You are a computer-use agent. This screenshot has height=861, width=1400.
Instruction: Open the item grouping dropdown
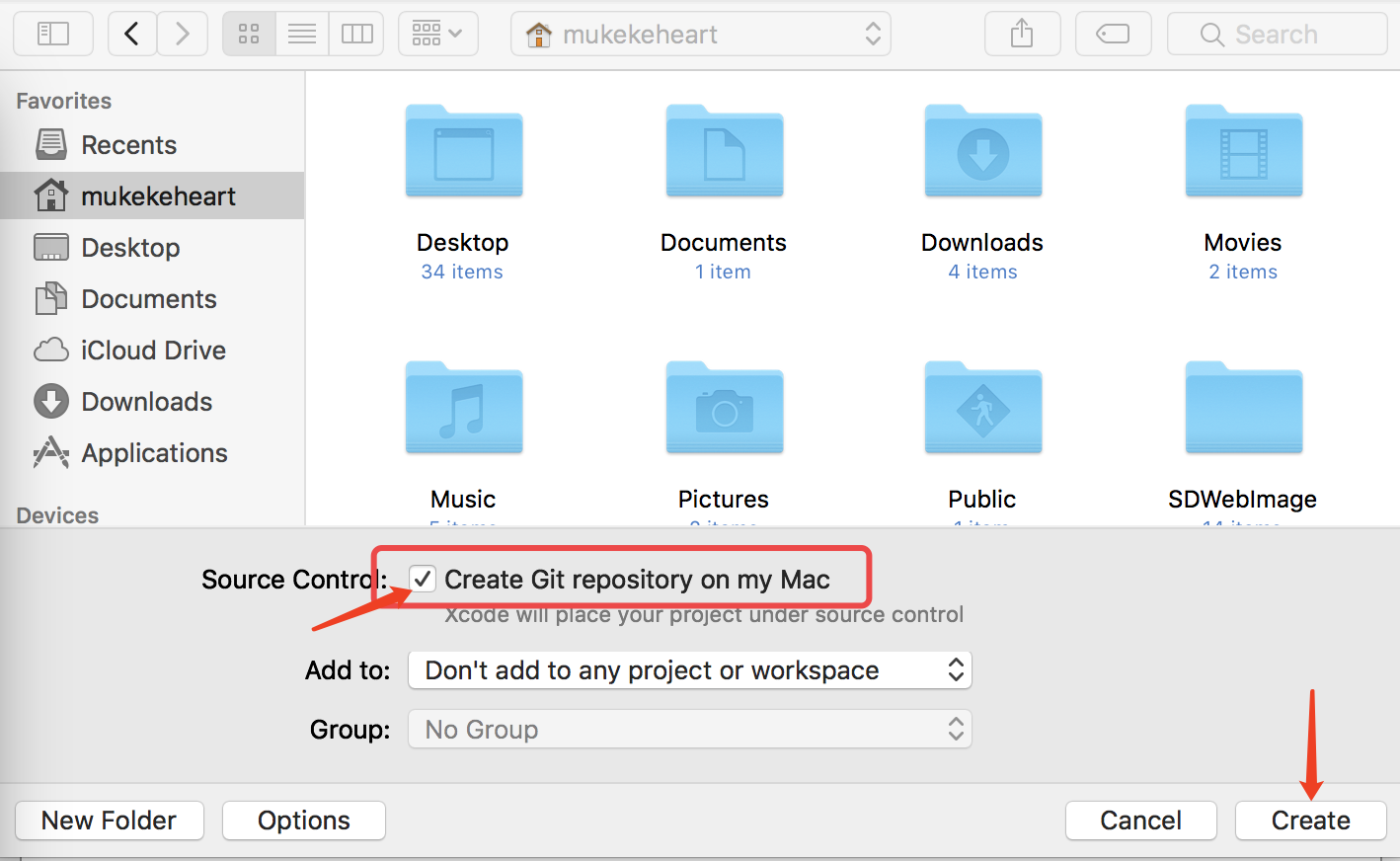point(437,35)
